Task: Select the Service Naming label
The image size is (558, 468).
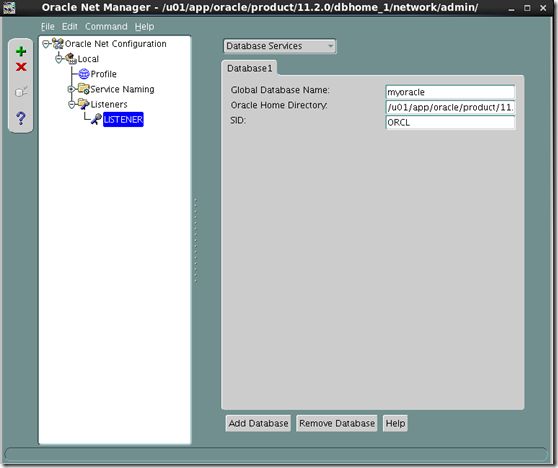Action: coord(122,89)
